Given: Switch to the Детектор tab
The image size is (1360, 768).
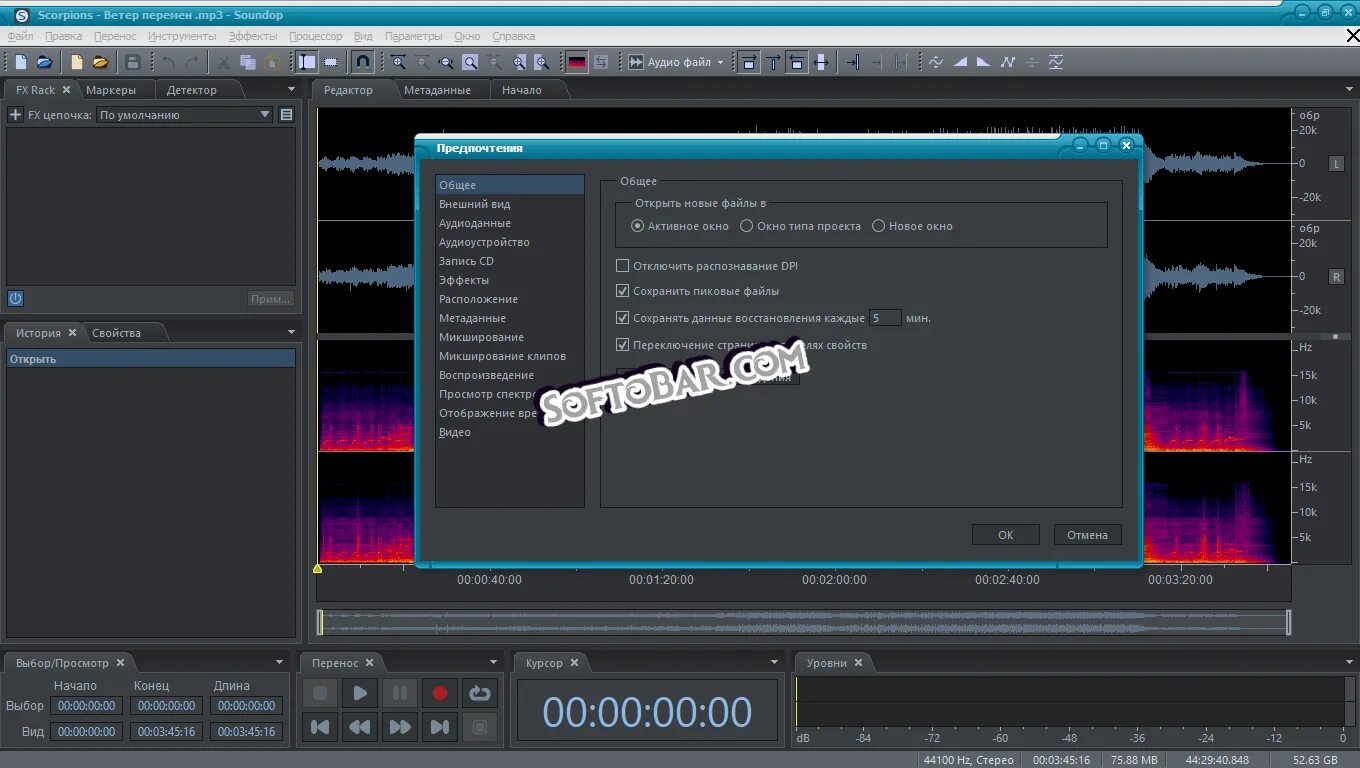Looking at the screenshot, I should point(191,90).
